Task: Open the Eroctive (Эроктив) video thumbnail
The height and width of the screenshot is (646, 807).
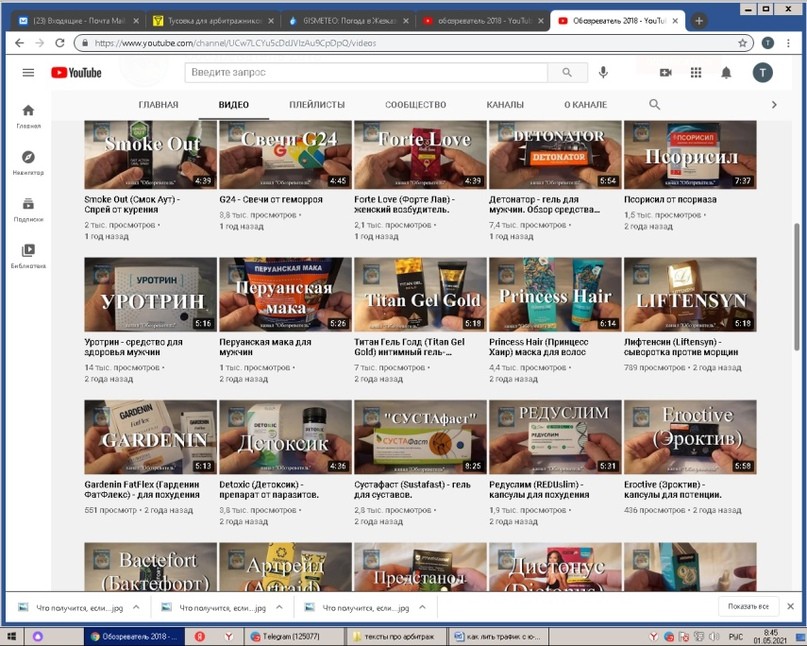Action: 690,437
